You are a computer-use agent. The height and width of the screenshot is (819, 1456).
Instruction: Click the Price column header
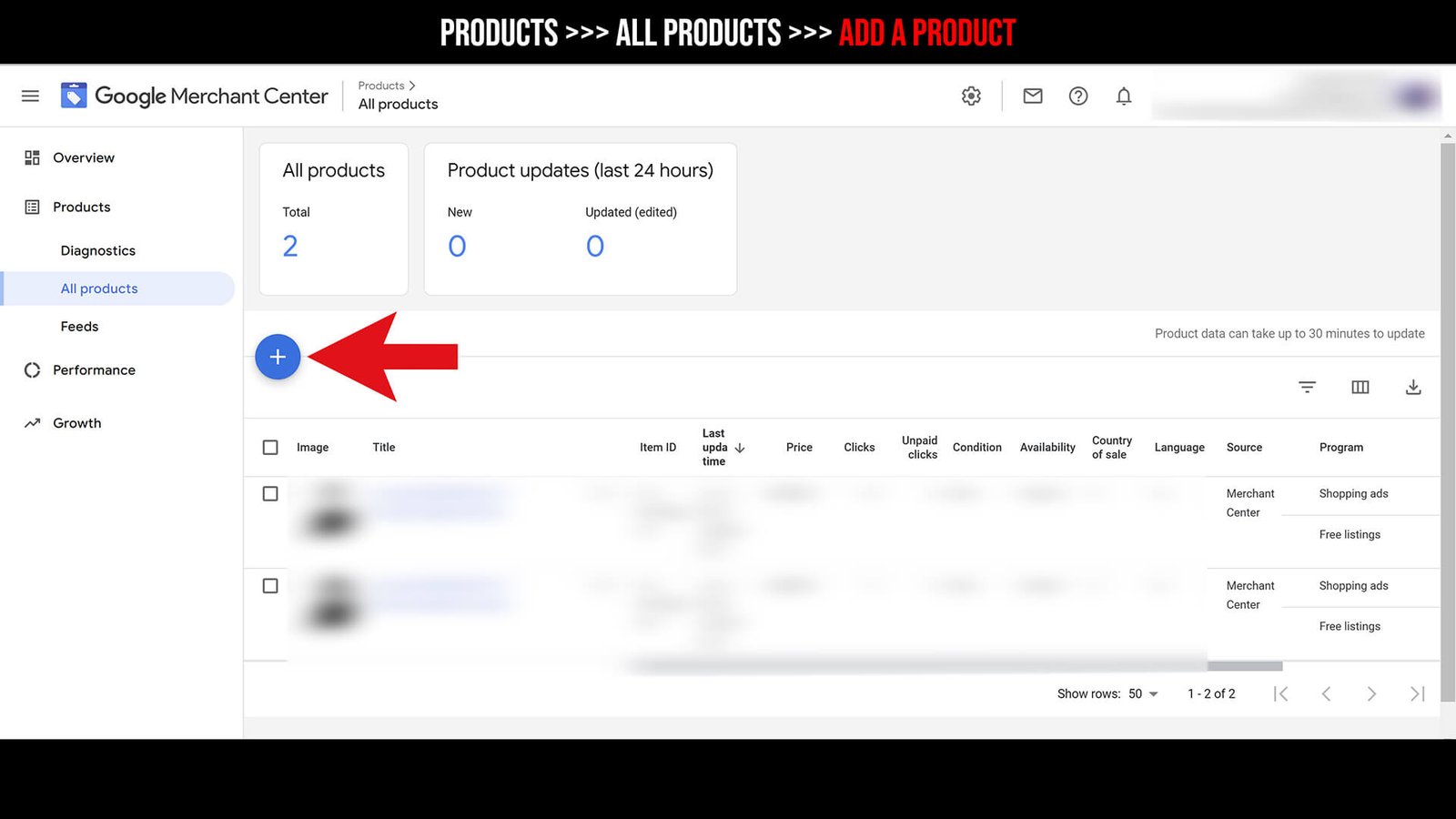(799, 447)
